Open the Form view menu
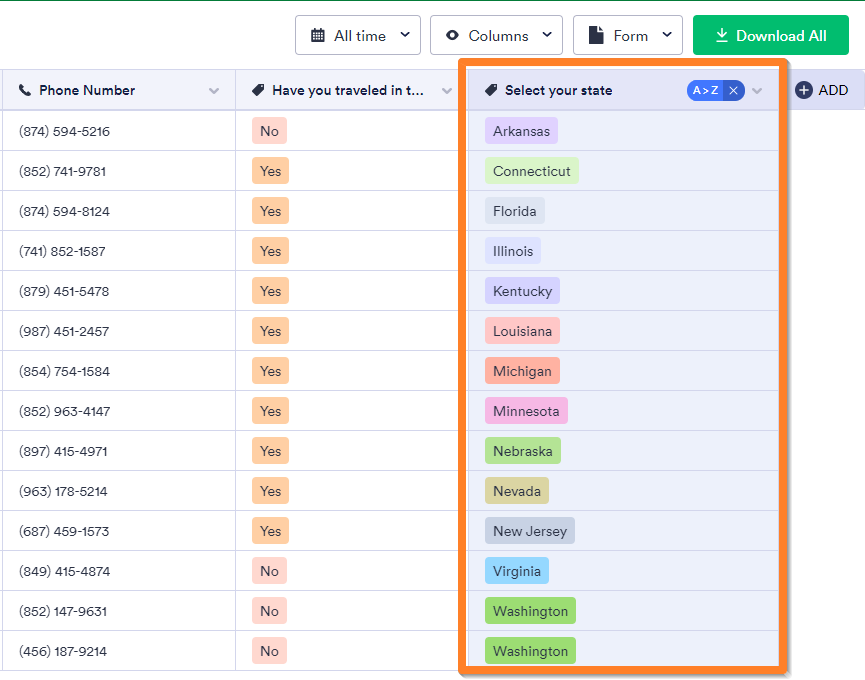 click(628, 36)
